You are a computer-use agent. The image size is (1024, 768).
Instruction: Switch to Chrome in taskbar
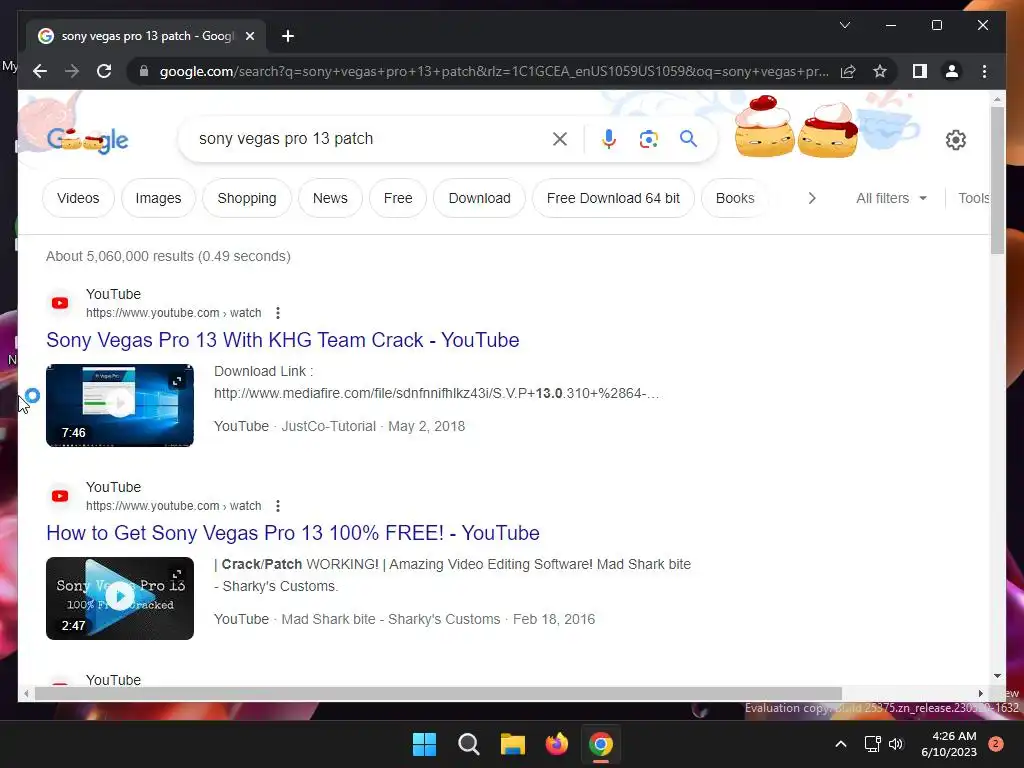pyautogui.click(x=601, y=744)
